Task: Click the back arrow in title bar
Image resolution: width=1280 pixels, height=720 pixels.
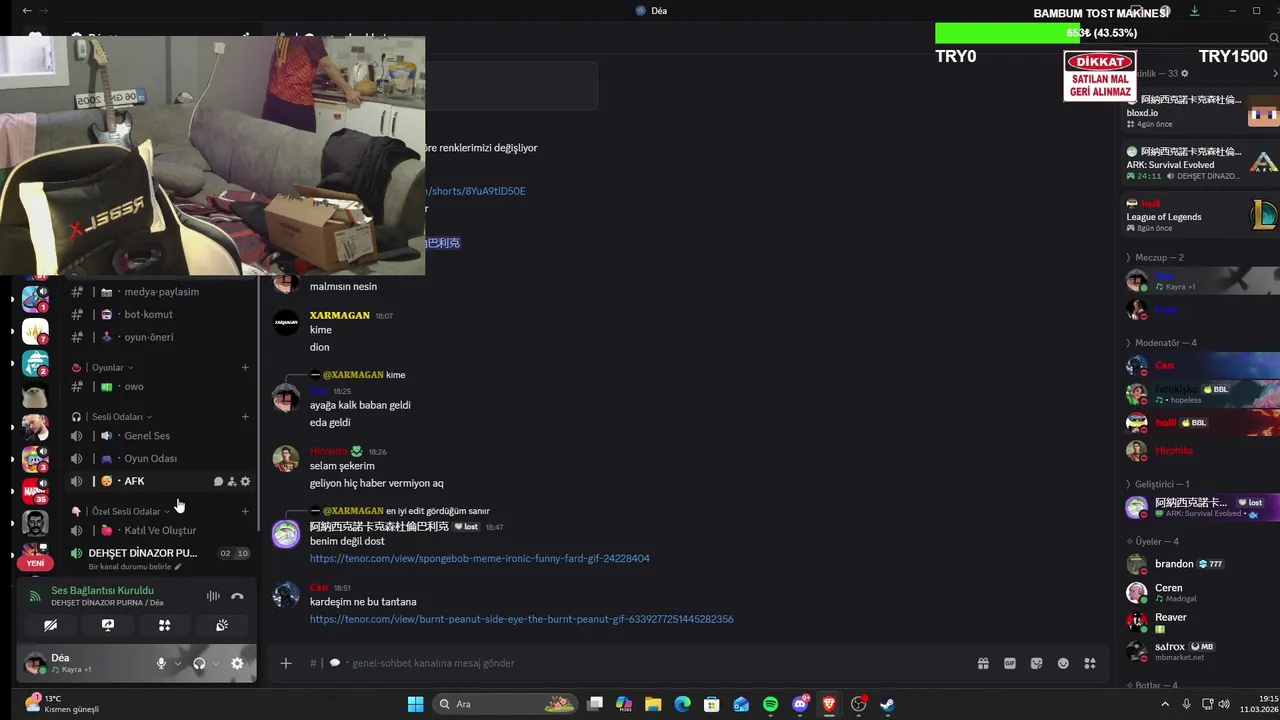Action: point(27,11)
